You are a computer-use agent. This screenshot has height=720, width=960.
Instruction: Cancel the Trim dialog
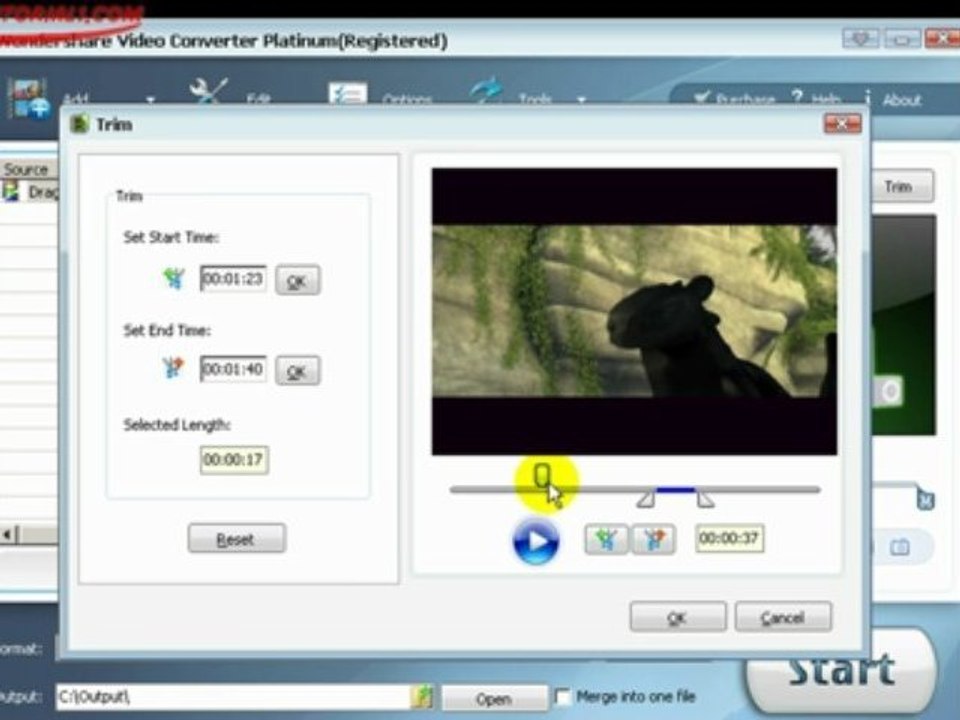click(783, 617)
